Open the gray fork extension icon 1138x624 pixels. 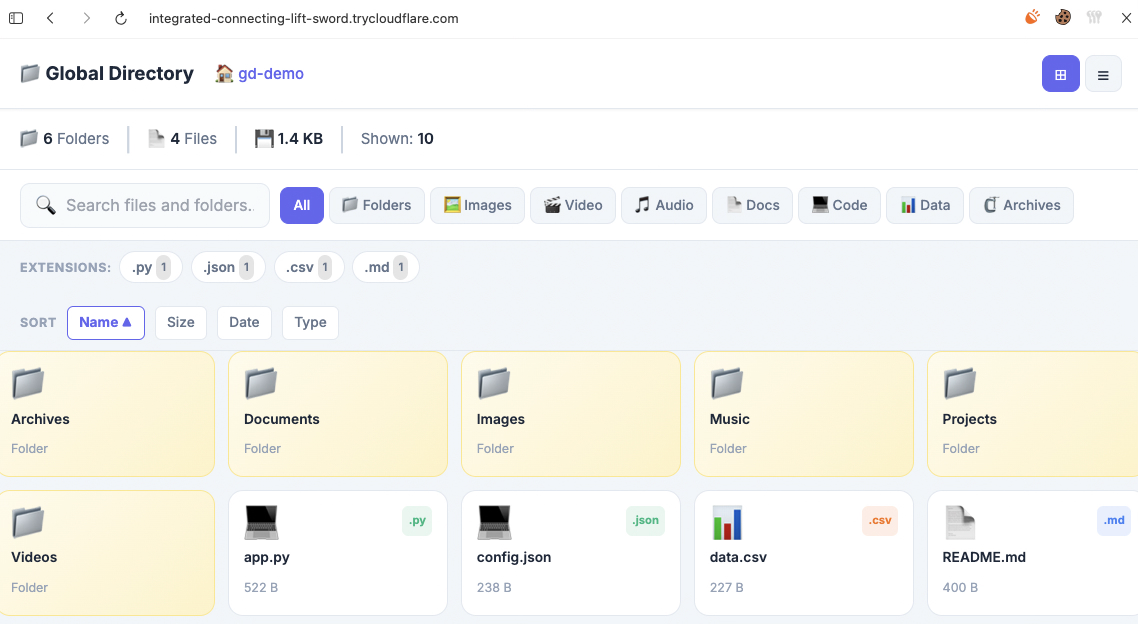(1094, 17)
